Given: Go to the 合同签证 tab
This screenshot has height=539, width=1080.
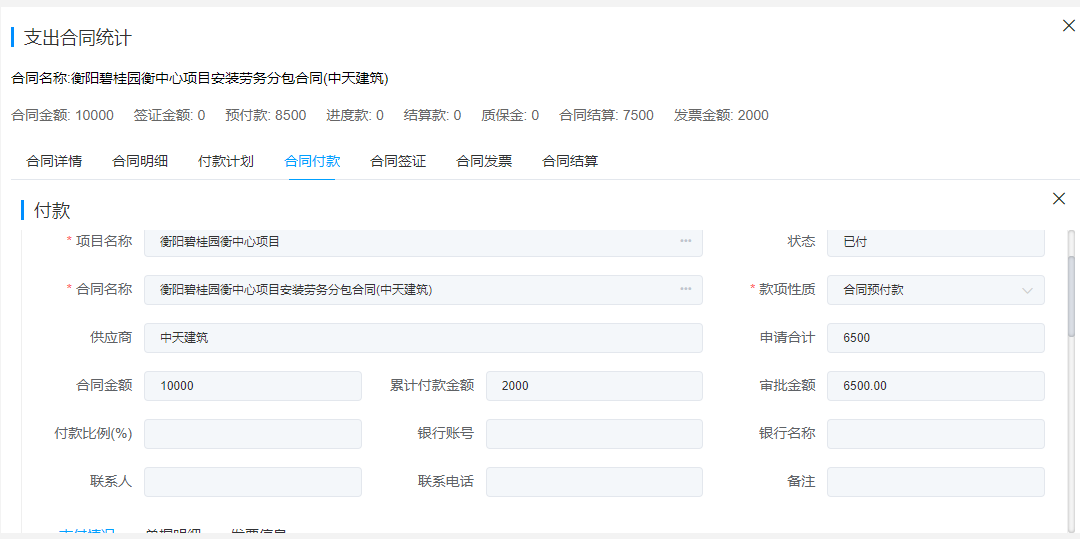Looking at the screenshot, I should (398, 162).
